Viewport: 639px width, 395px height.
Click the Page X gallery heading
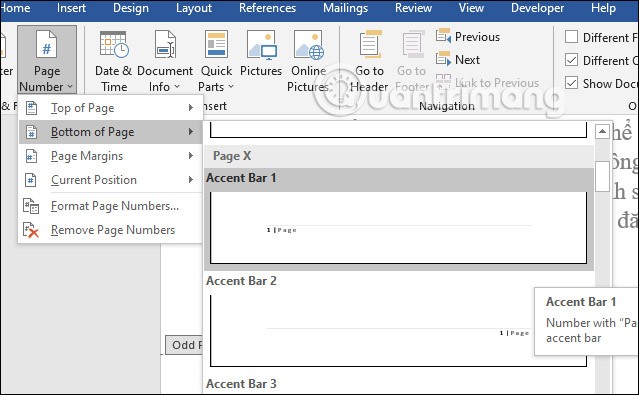(232, 156)
